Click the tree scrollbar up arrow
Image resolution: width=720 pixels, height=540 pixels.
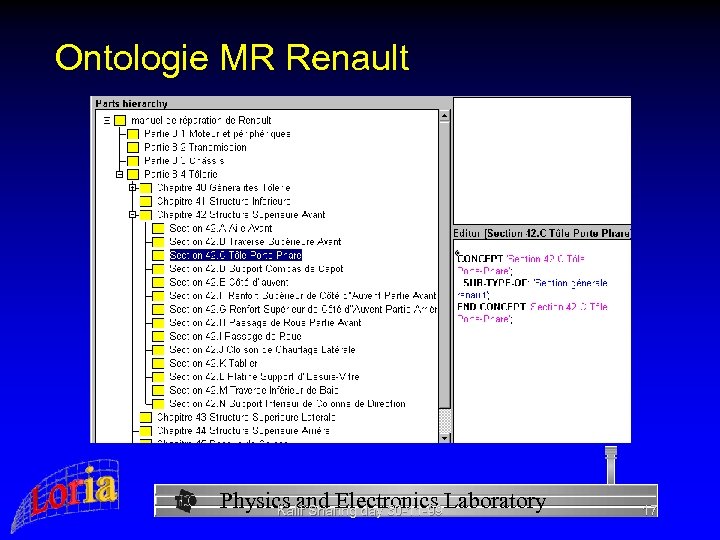coord(446,116)
